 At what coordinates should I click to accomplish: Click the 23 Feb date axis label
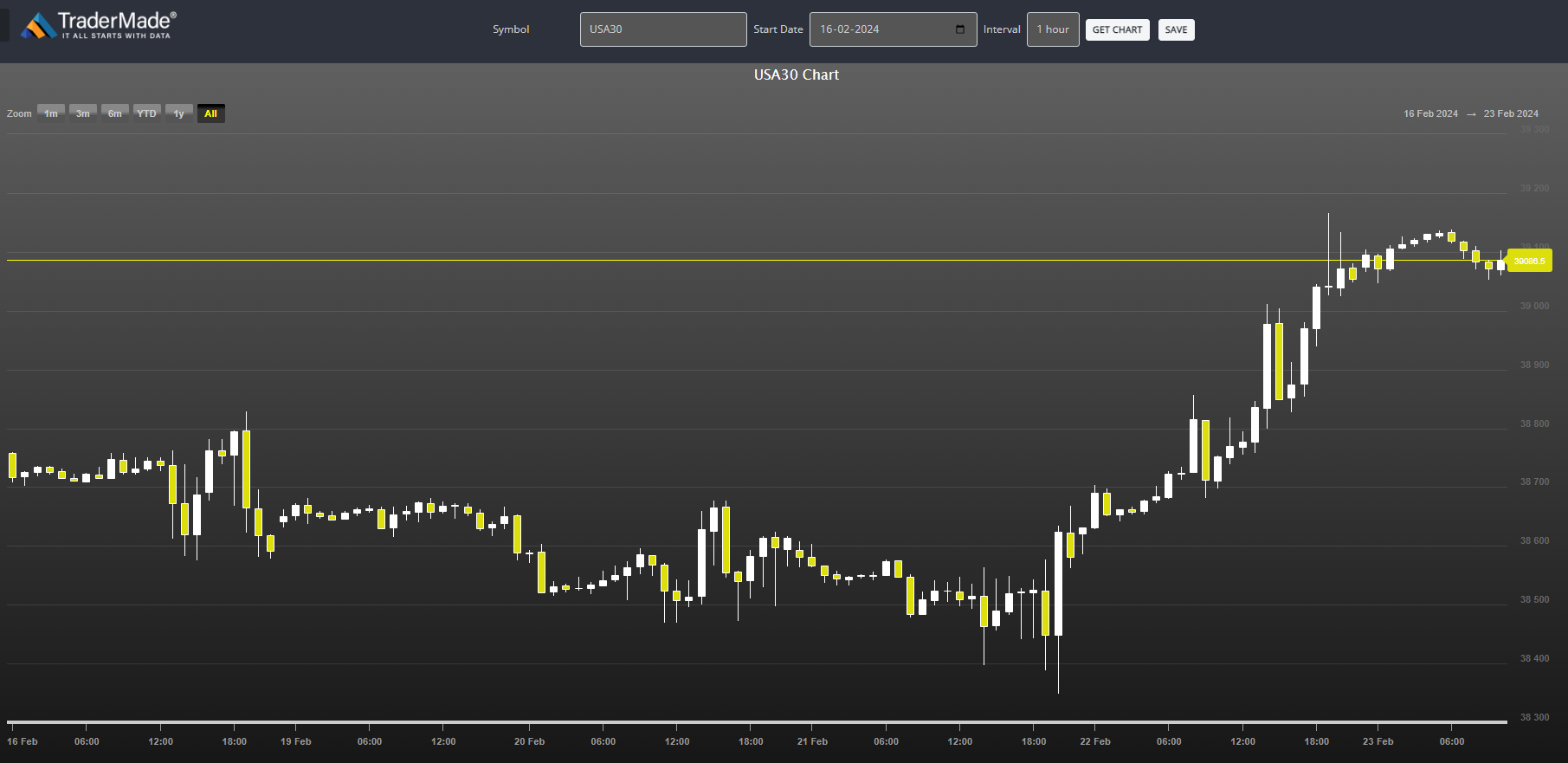(x=1378, y=741)
